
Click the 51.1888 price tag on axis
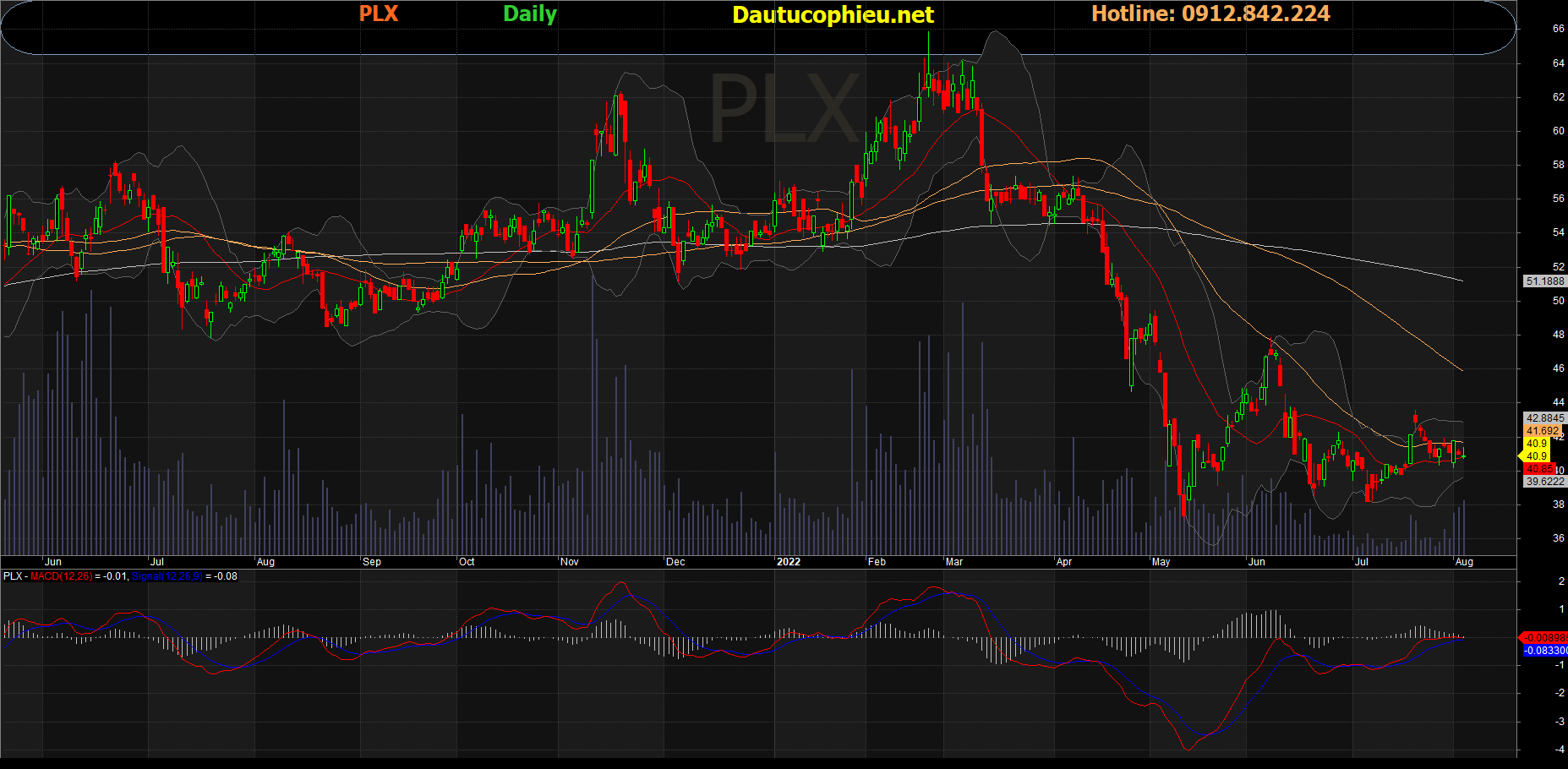pyautogui.click(x=1544, y=281)
